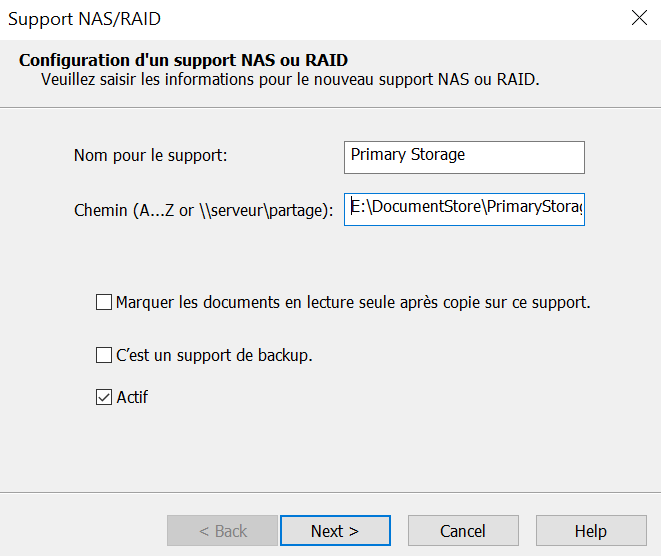This screenshot has width=661, height=556.
Task: Click the "Primary Storage" text in the name field
Action: pos(408,155)
